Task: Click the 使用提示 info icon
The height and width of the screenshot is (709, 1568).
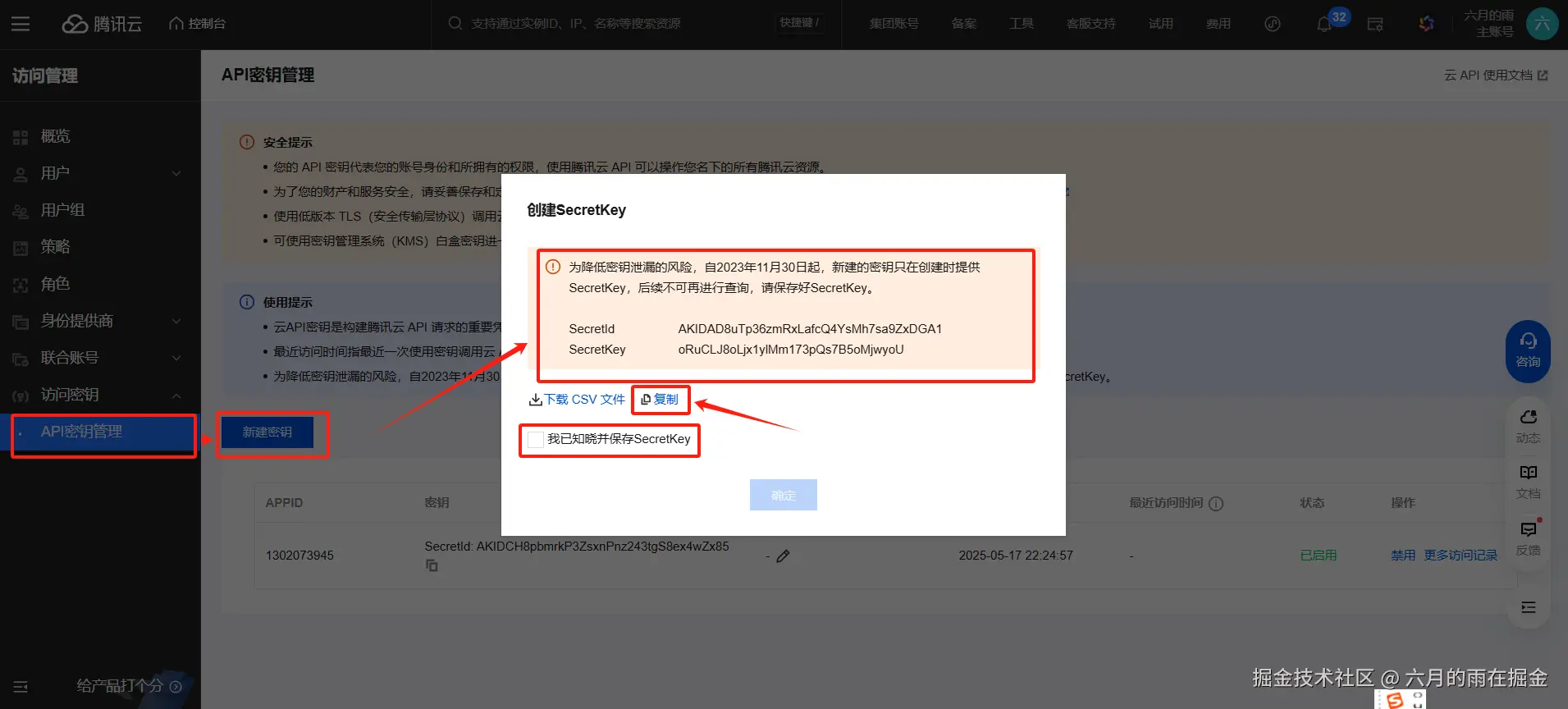Action: [247, 302]
